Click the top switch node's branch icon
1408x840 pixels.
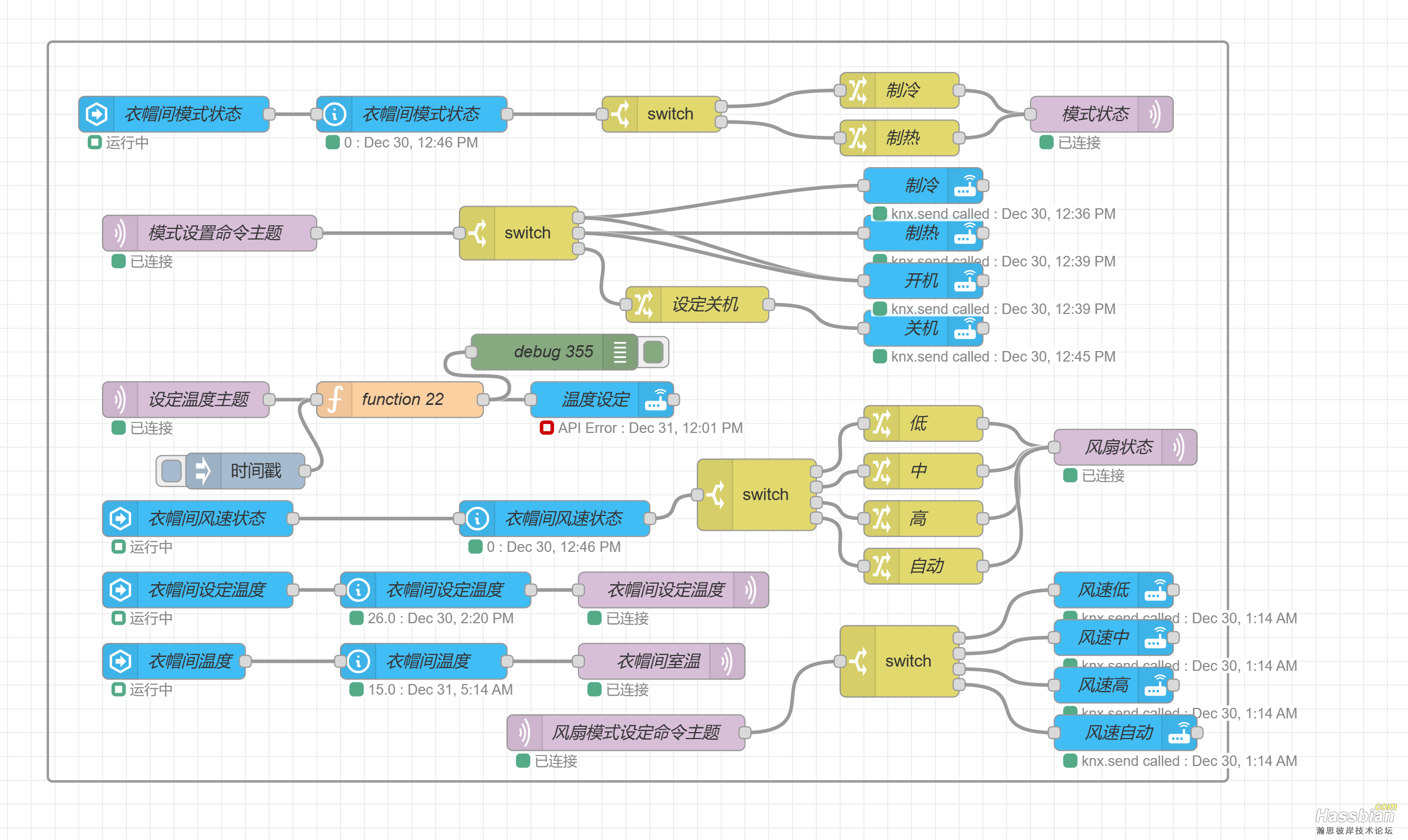coord(621,114)
